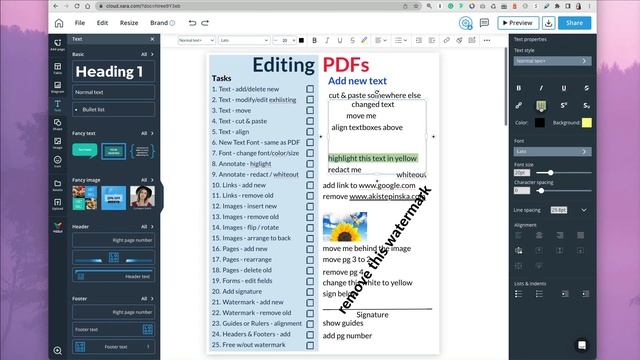Click the highlighter tool in top toolbar
Screen dimensions: 640x360
[364, 40]
